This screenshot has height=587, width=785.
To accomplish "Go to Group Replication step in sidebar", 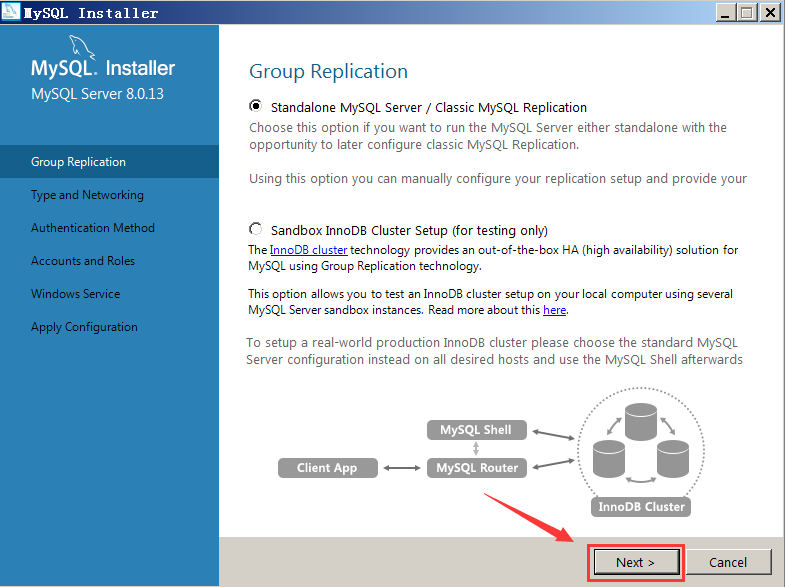I will pyautogui.click(x=109, y=162).
